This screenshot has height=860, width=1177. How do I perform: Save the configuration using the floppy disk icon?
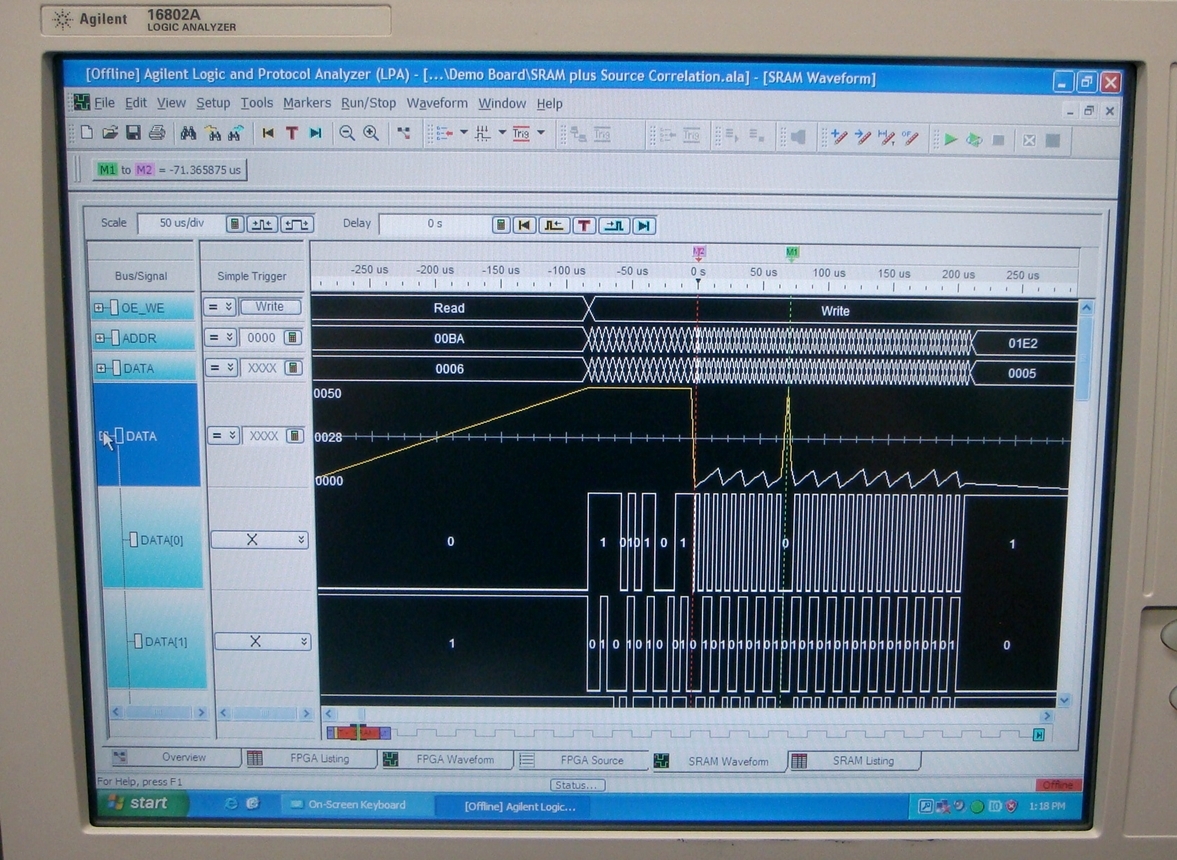(134, 133)
